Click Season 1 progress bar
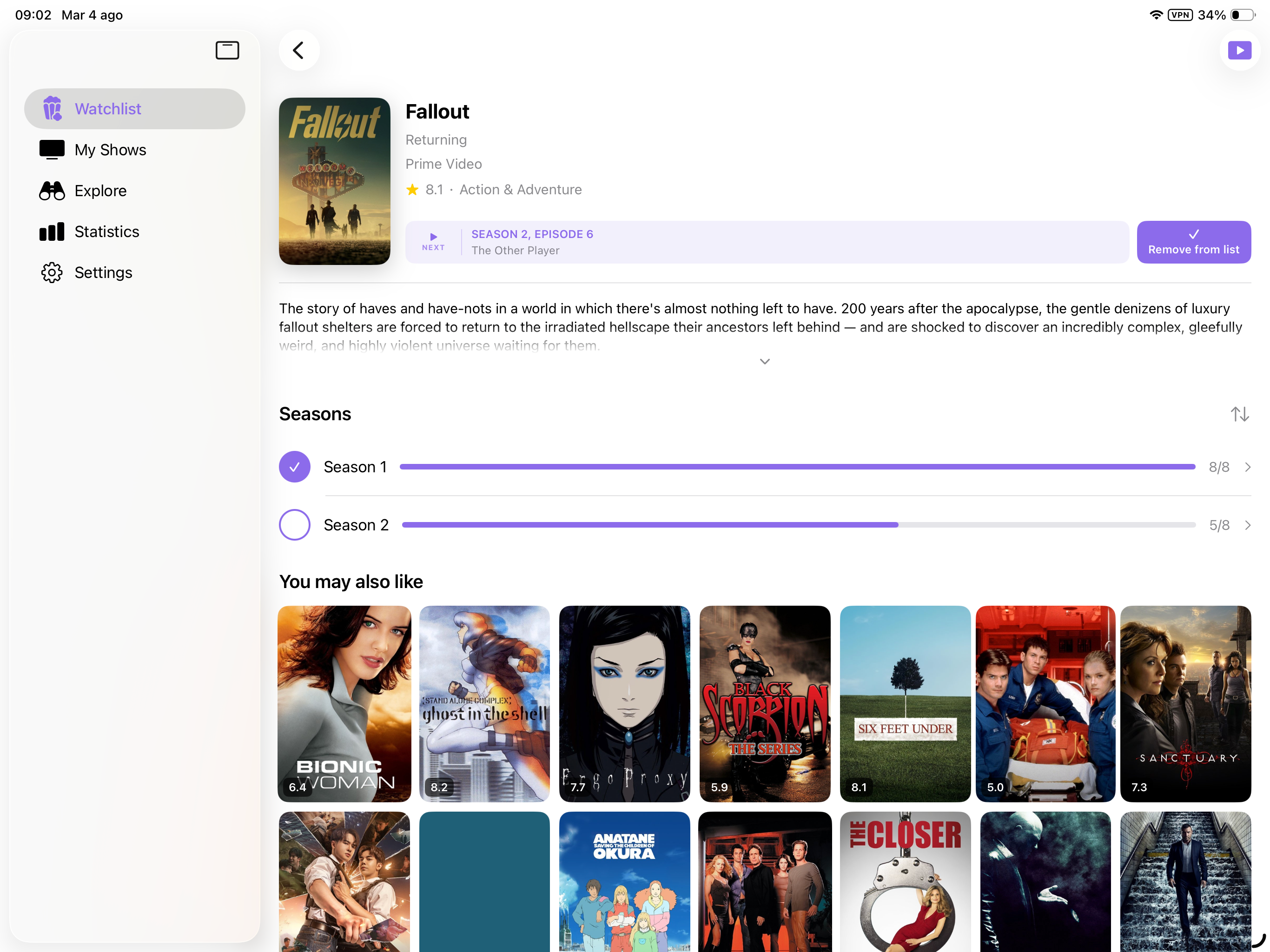Viewport: 1270px width, 952px height. coord(798,467)
